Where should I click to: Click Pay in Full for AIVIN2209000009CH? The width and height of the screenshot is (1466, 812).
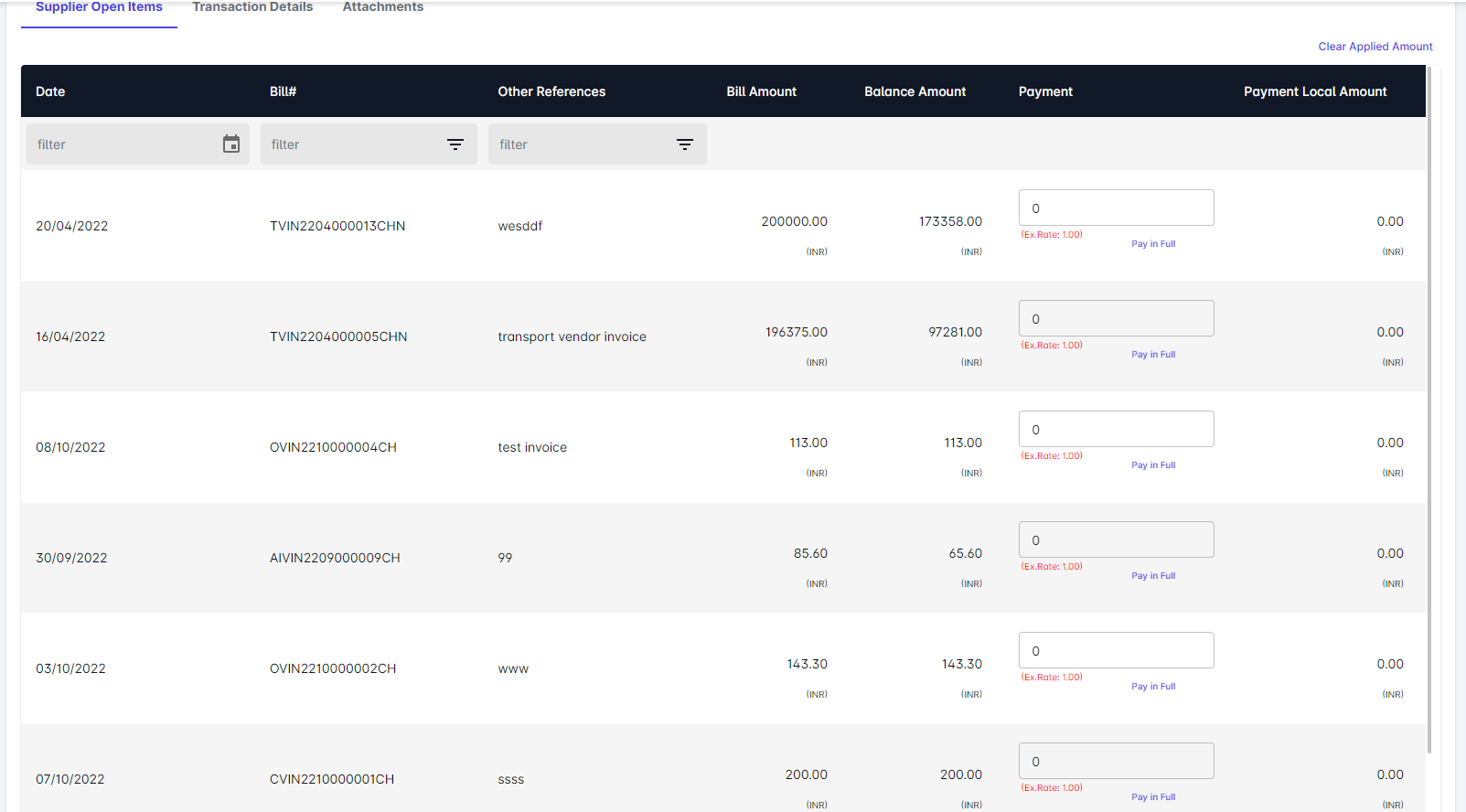[1153, 576]
